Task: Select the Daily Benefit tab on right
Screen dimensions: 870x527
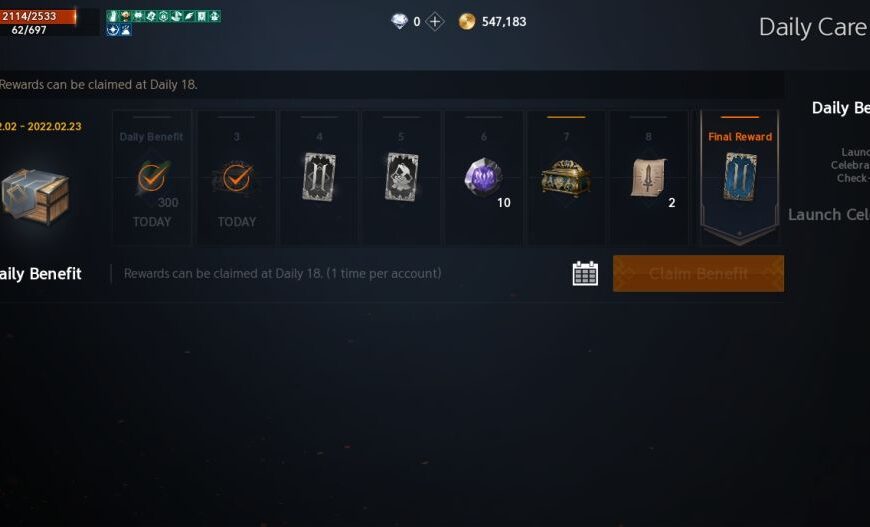Action: pyautogui.click(x=841, y=108)
